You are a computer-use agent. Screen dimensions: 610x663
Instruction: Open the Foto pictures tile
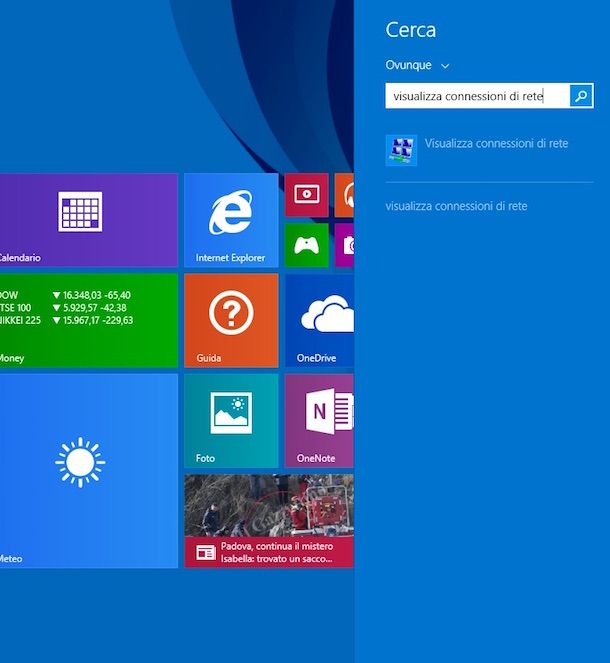click(231, 420)
